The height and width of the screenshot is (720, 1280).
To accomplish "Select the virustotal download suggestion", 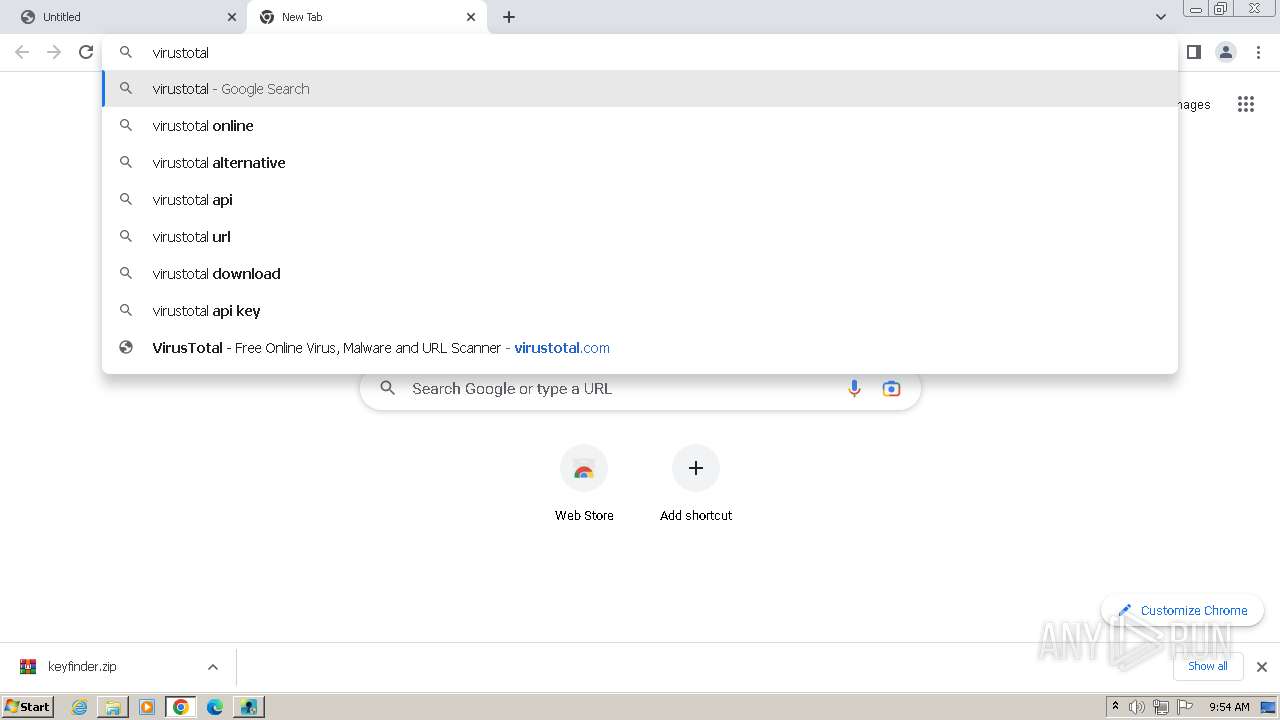I will 640,274.
